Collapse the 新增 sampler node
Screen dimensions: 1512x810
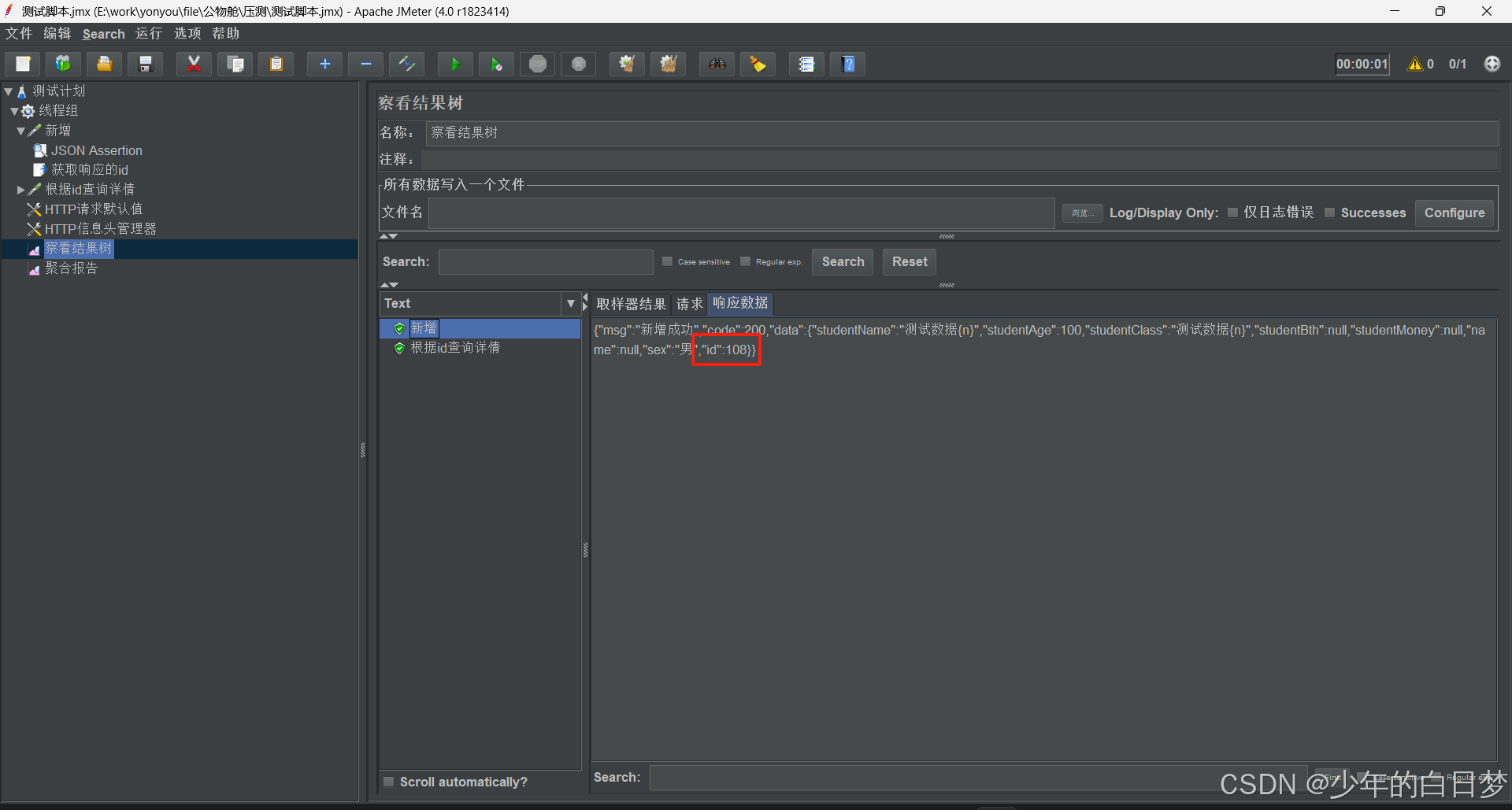click(x=20, y=131)
